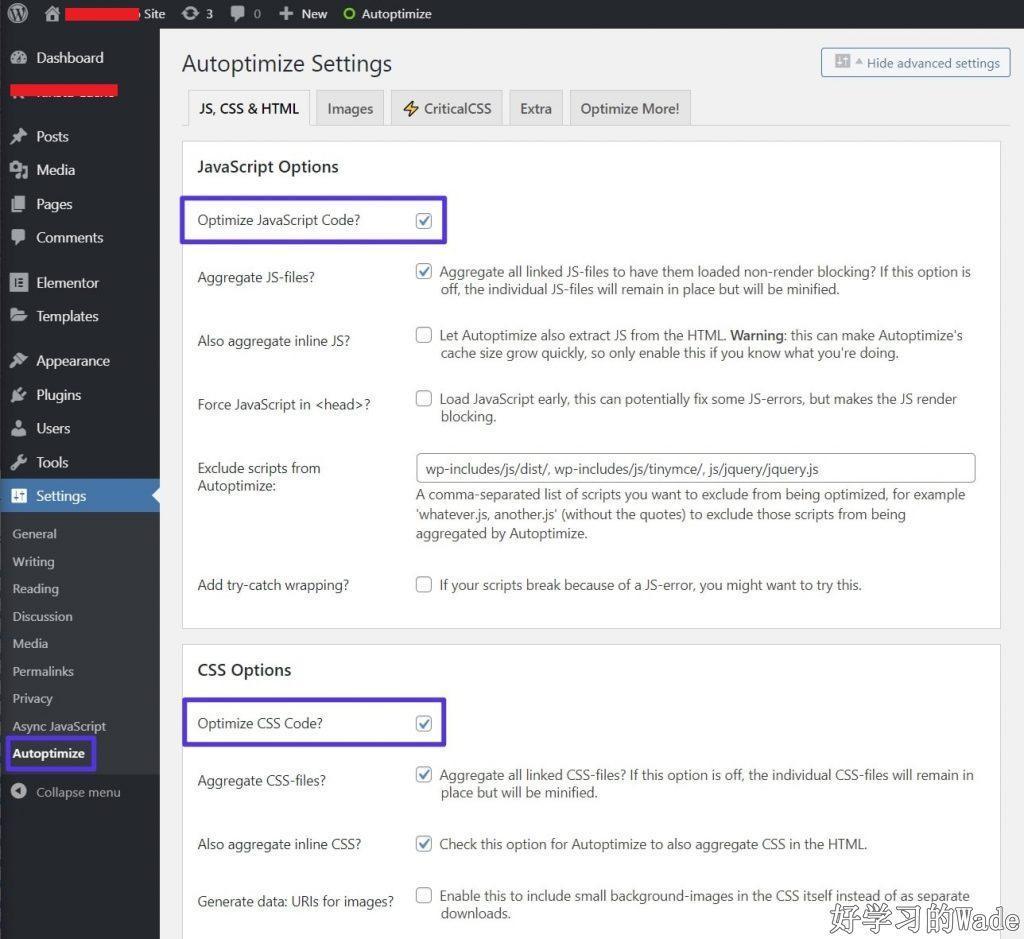
Task: Open Tools menu label
Action: click(x=52, y=462)
